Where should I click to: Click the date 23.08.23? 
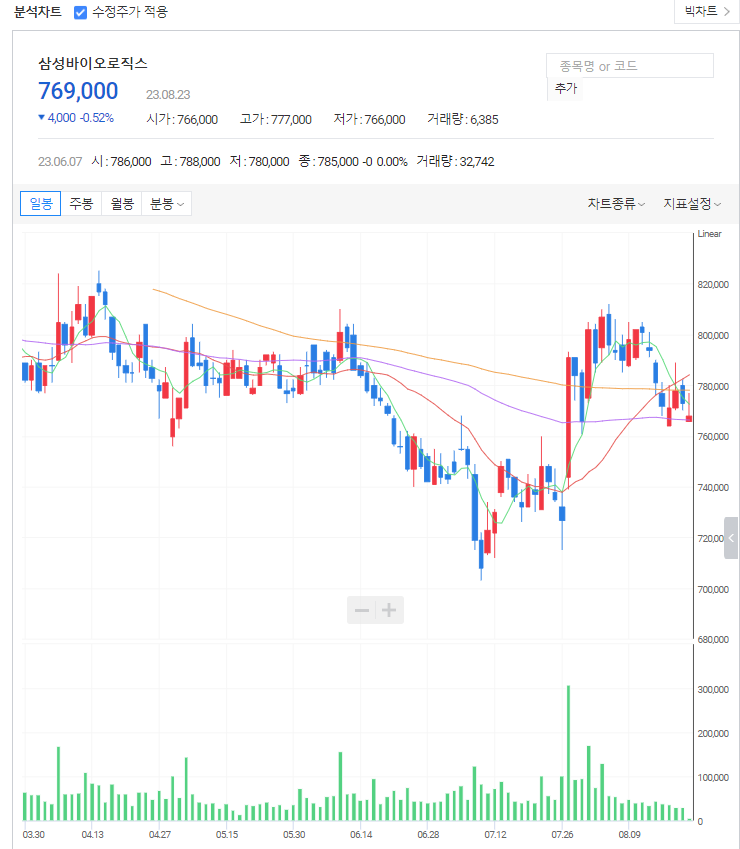tap(168, 95)
